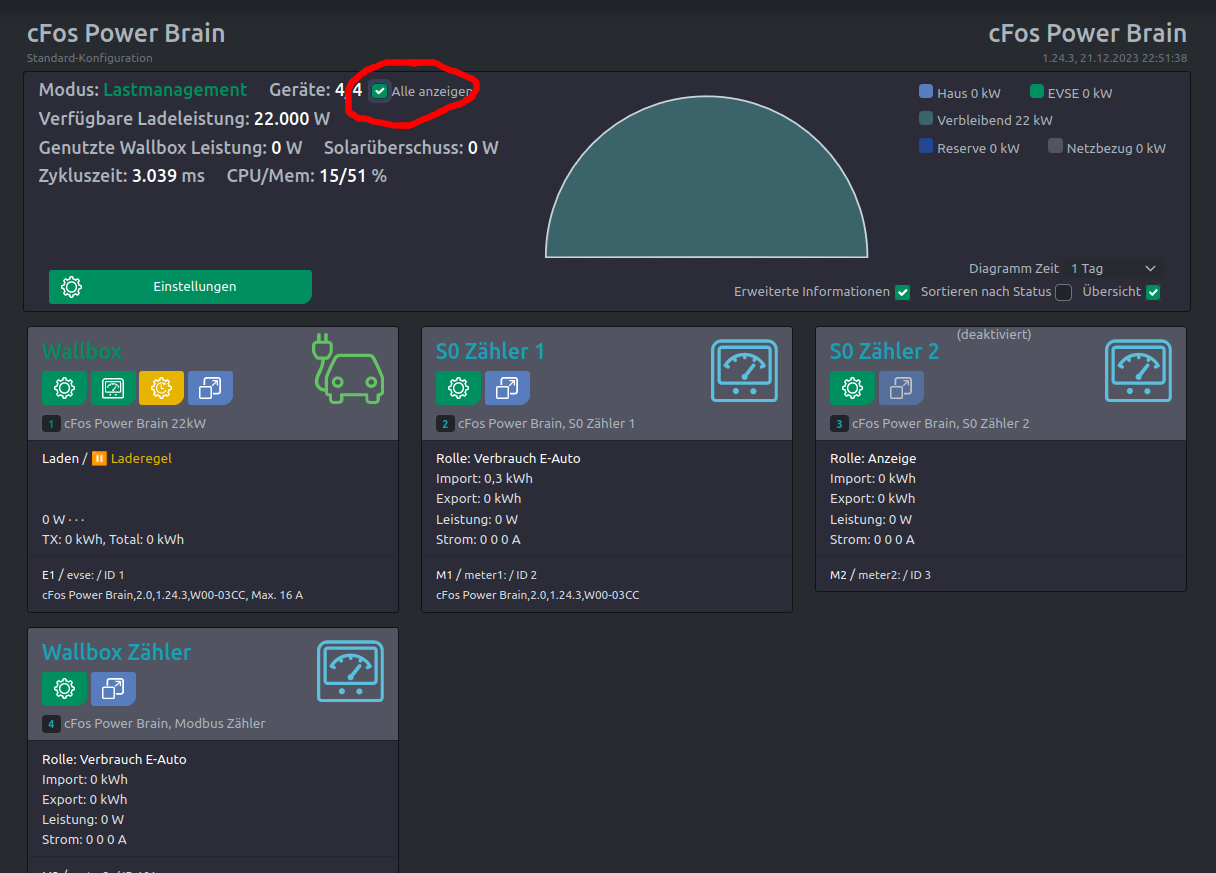Click the Verbleibend legend color swatch
The width and height of the screenshot is (1216, 873).
(926, 119)
